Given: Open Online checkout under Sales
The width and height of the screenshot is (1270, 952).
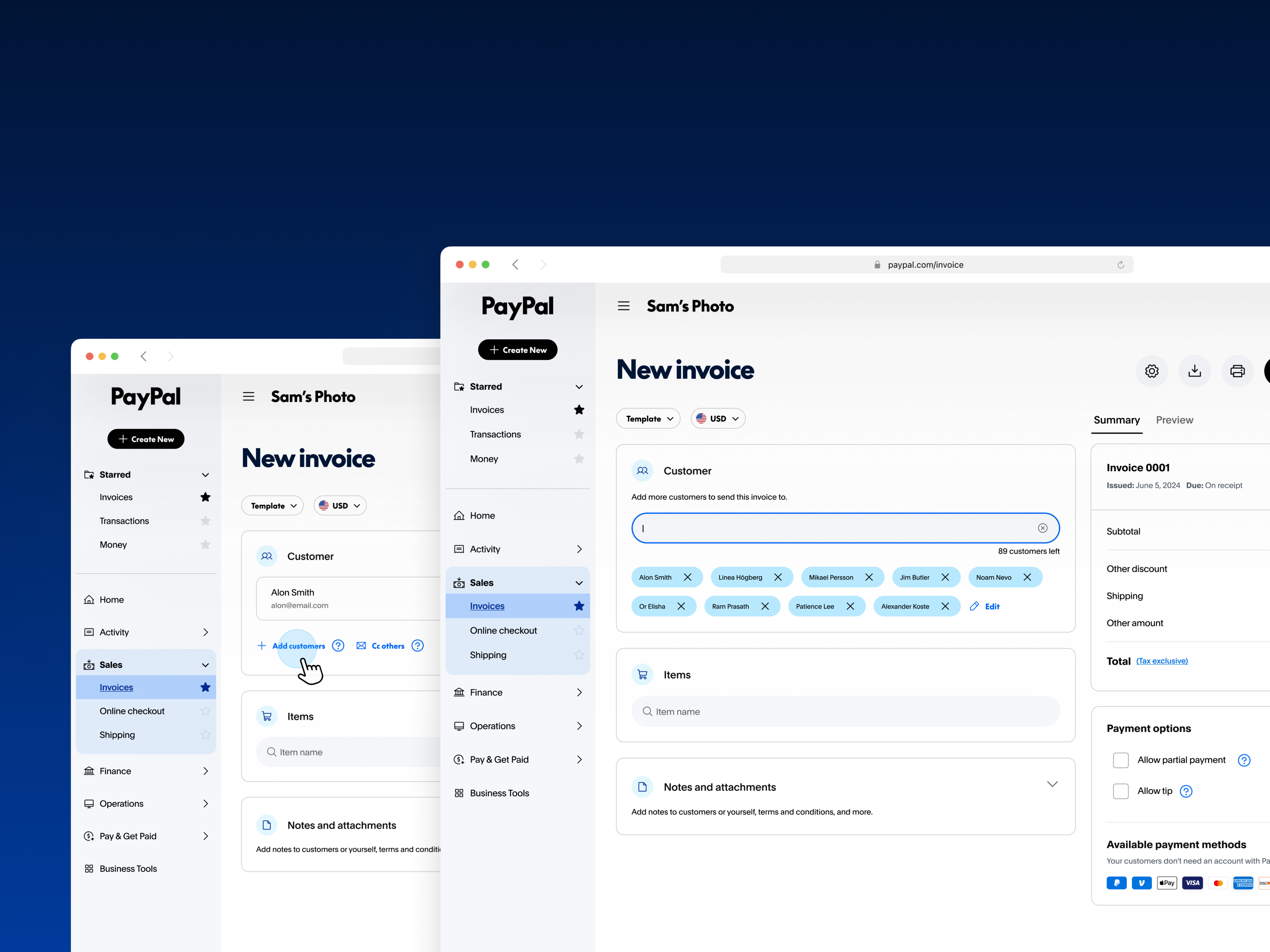Looking at the screenshot, I should click(x=503, y=630).
